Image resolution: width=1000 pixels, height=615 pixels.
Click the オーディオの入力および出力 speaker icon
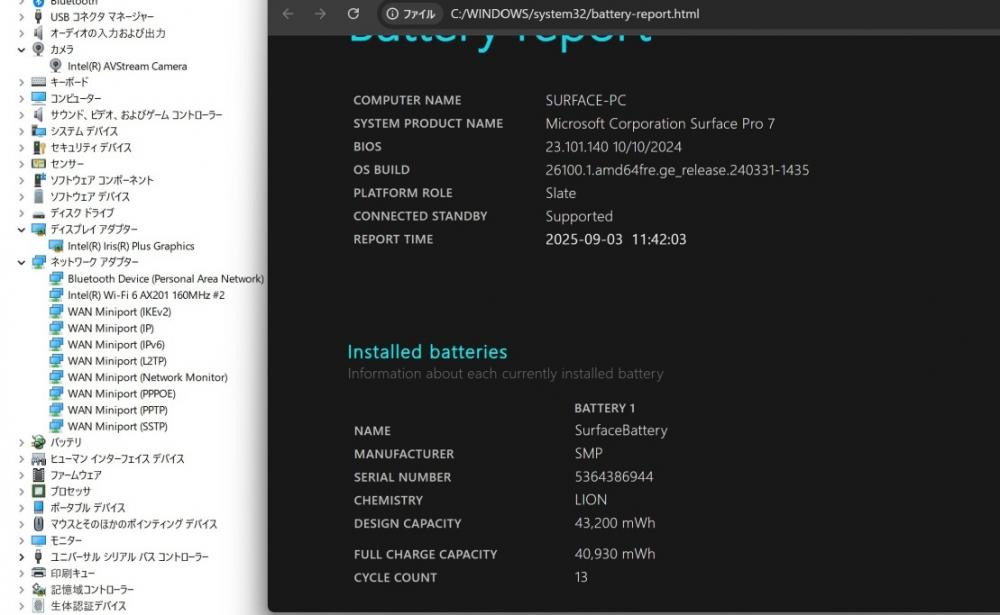tap(38, 33)
